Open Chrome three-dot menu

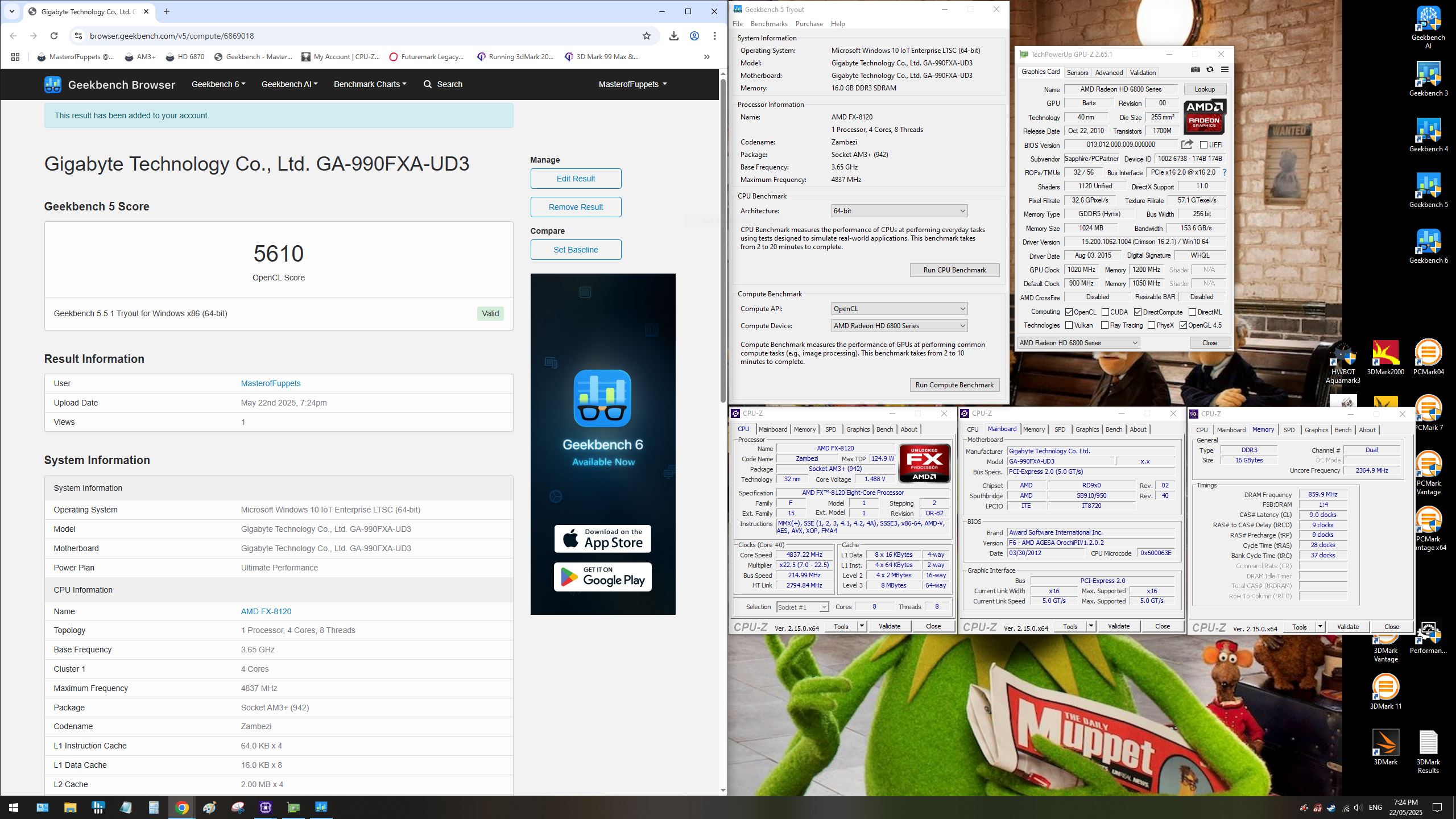point(715,36)
